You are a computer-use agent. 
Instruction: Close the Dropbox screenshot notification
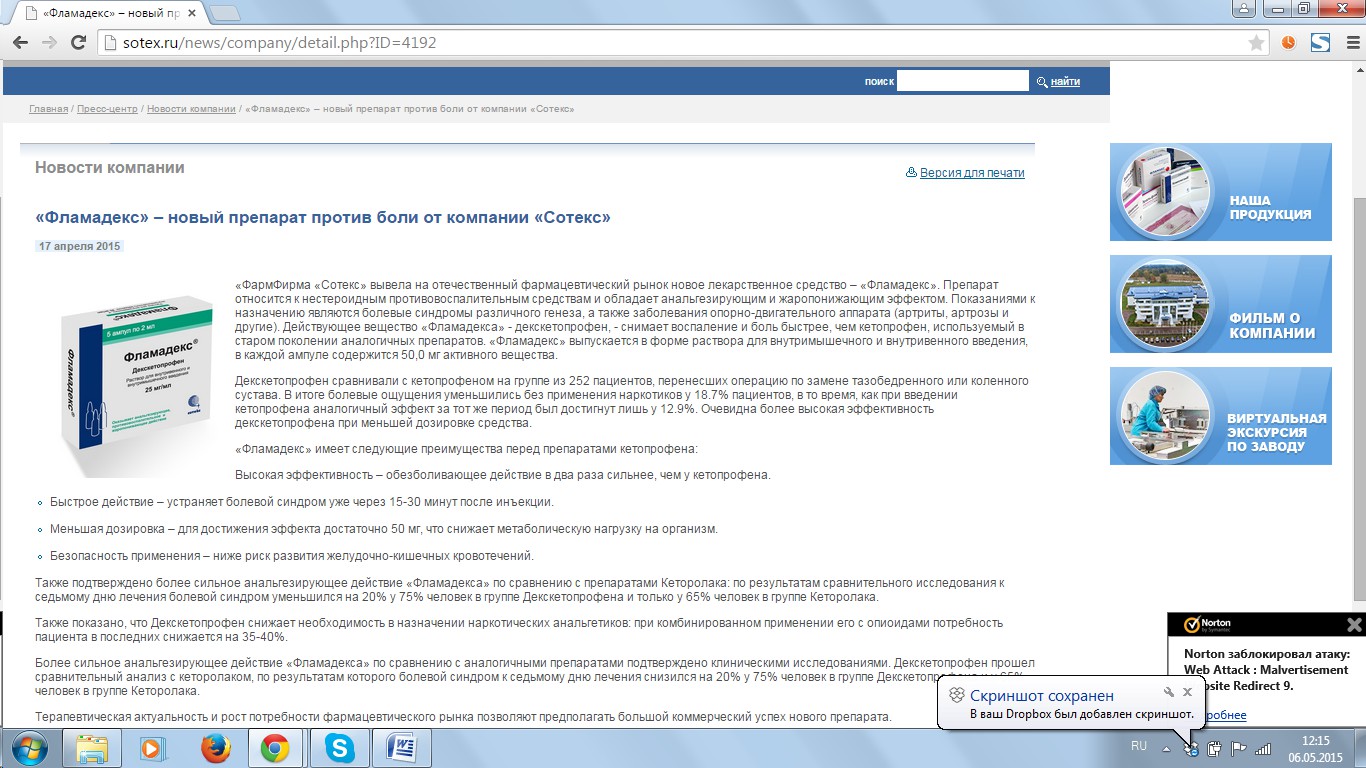click(x=1187, y=692)
